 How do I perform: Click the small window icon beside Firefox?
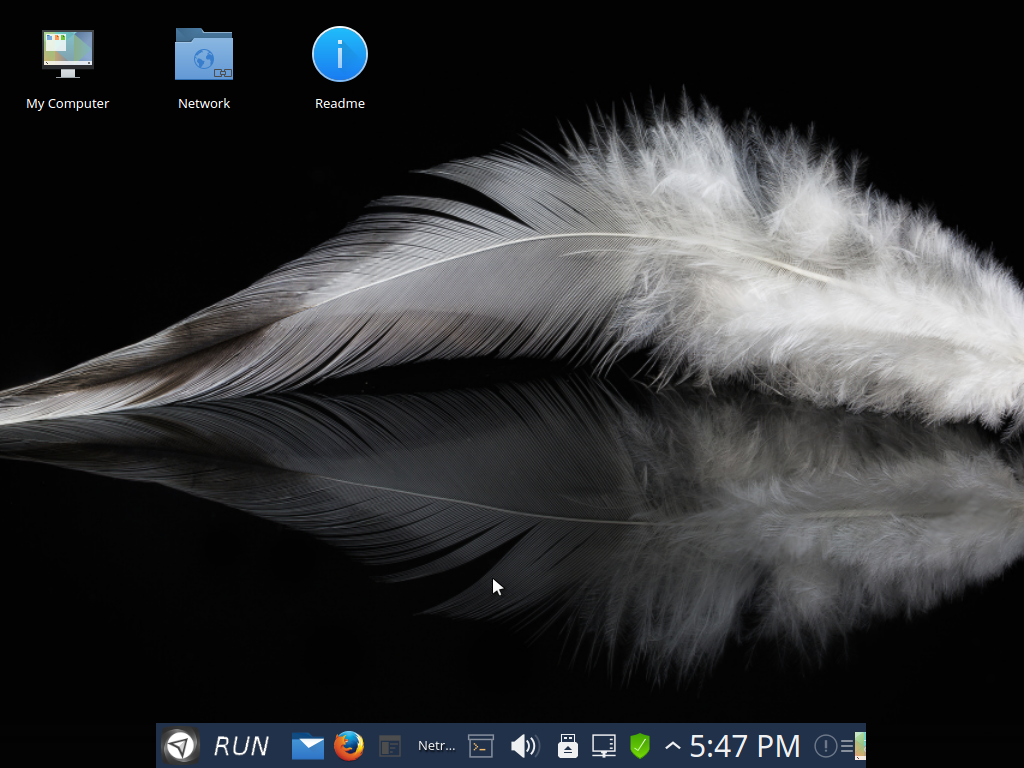389,746
